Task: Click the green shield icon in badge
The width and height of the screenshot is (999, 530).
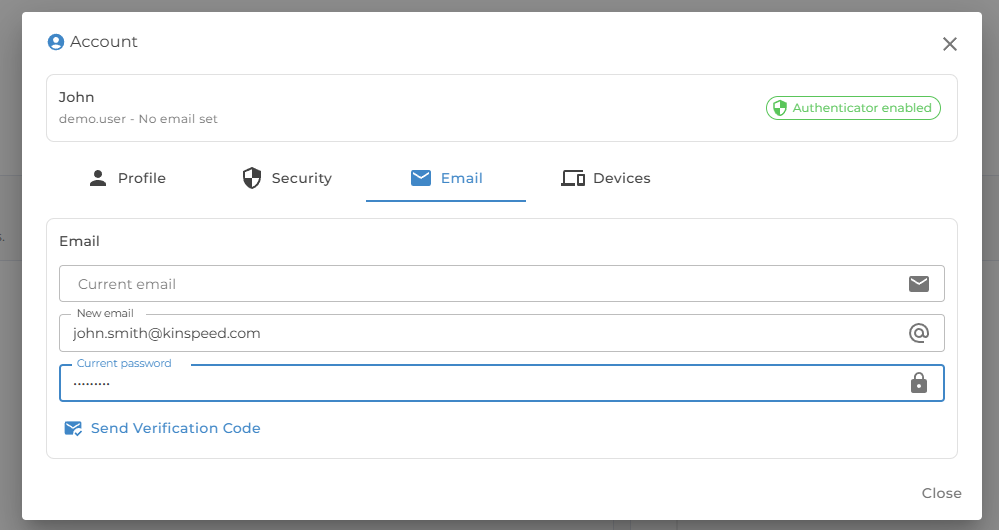Action: pos(780,108)
